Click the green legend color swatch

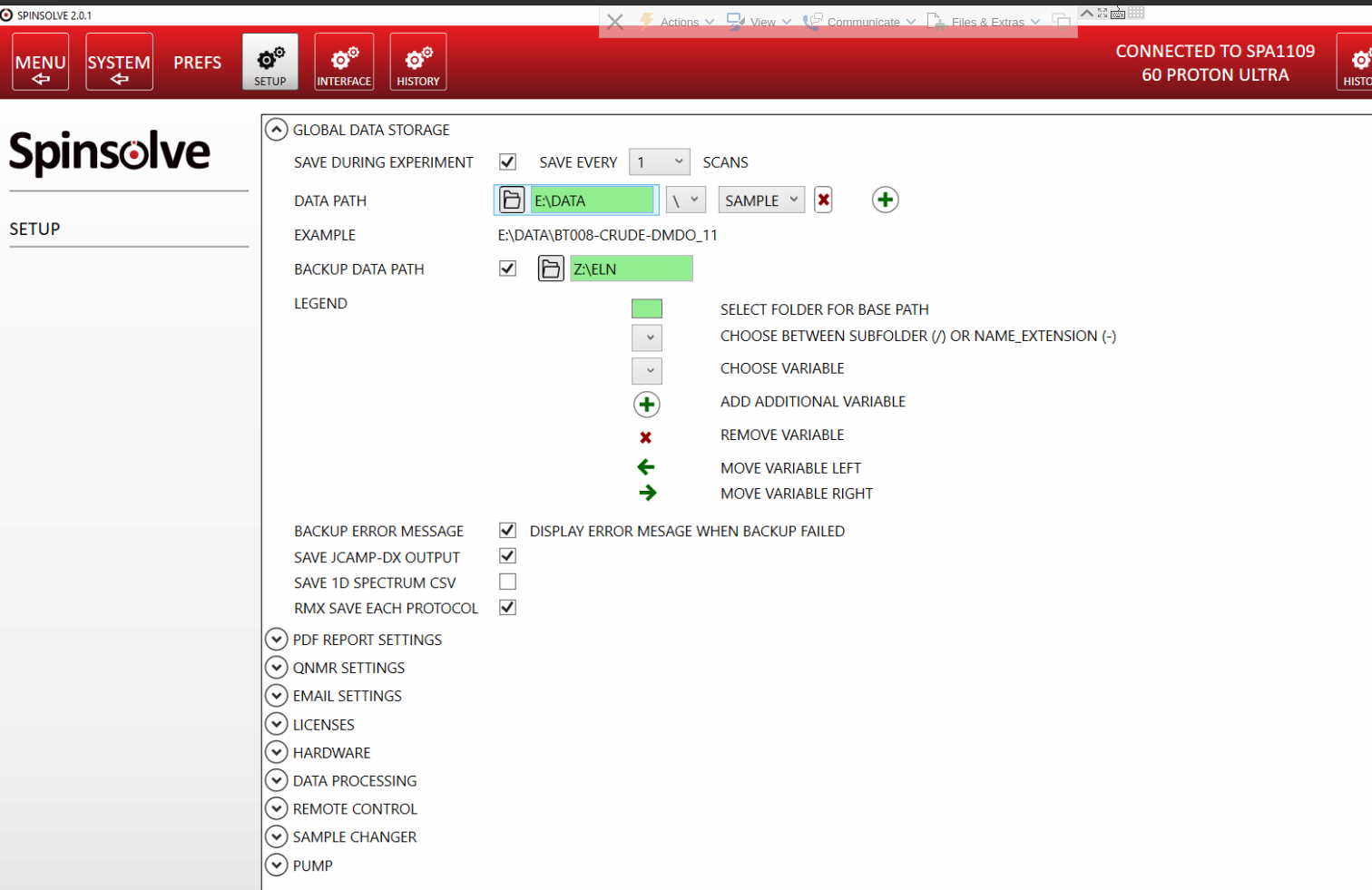pos(646,308)
